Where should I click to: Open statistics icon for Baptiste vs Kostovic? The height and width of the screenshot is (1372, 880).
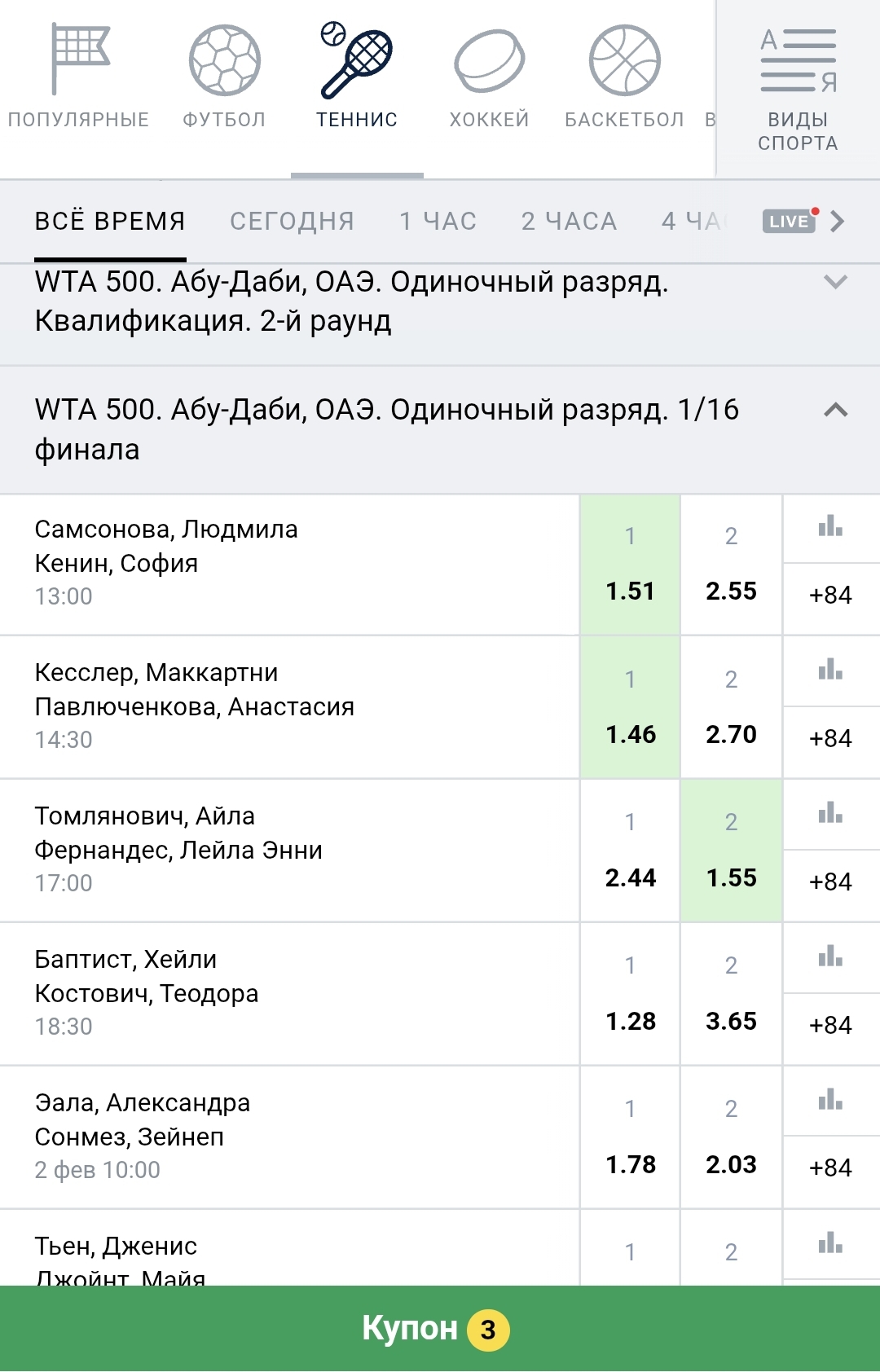point(830,956)
